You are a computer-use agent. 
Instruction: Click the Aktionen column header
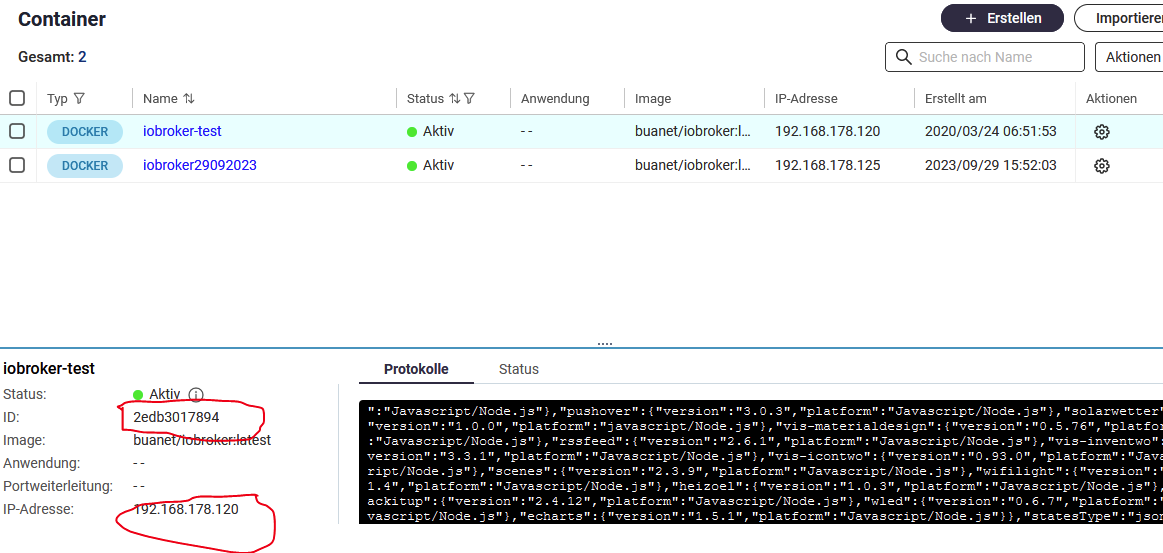coord(1111,99)
